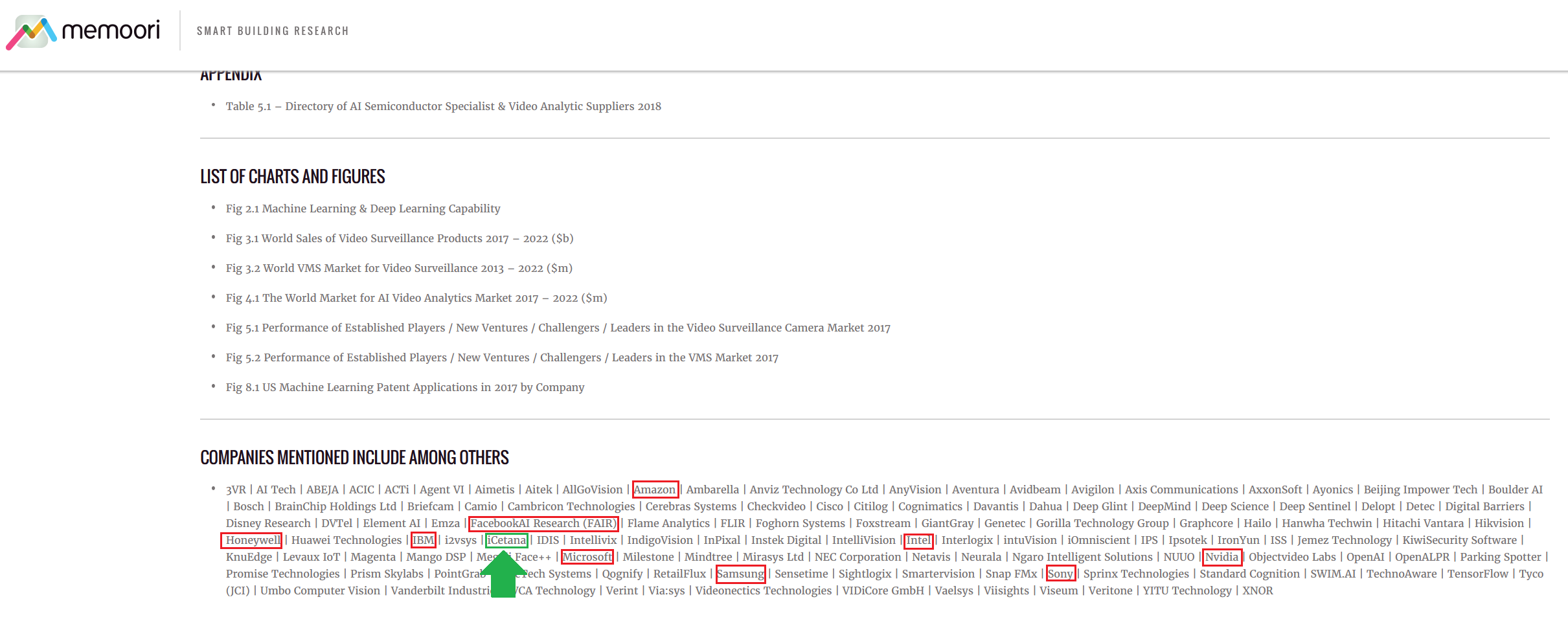
Task: Click the company name Dahua
Action: pos(1045,506)
